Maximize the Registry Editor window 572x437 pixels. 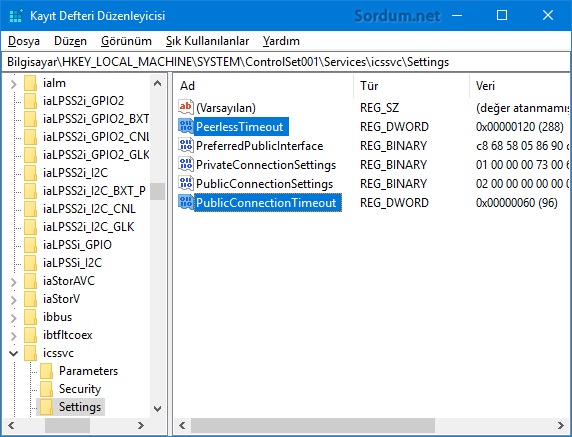502,15
